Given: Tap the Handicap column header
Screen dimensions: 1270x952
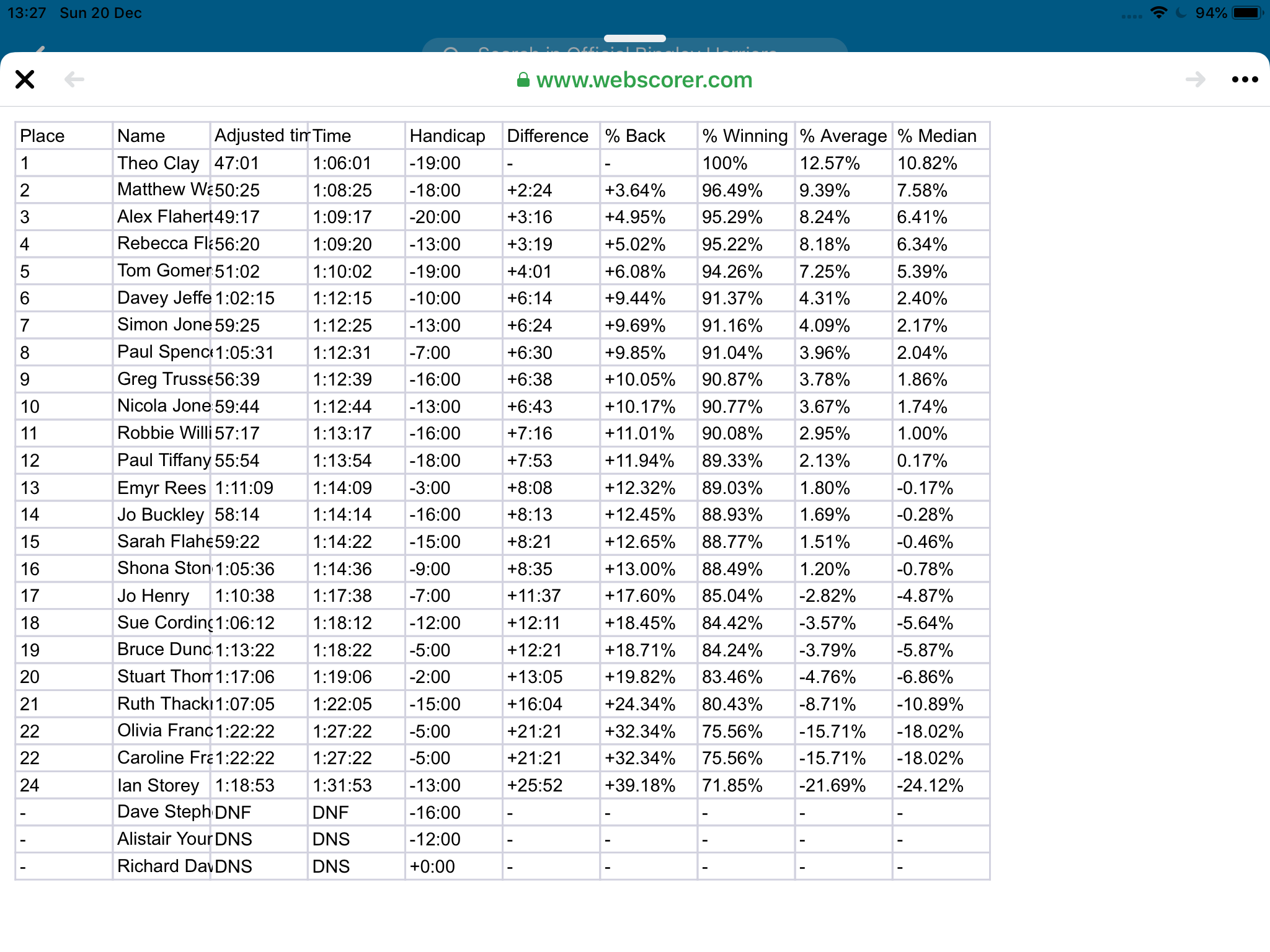Looking at the screenshot, I should [x=447, y=136].
